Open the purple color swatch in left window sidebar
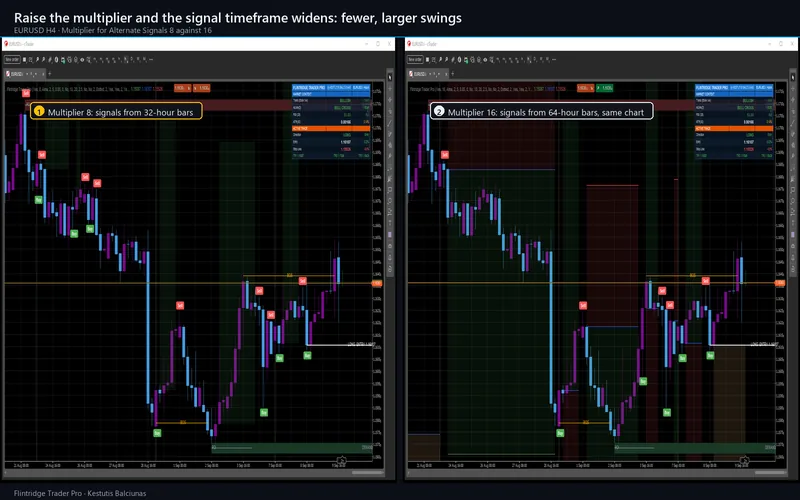The width and height of the screenshot is (800, 500). click(x=390, y=235)
